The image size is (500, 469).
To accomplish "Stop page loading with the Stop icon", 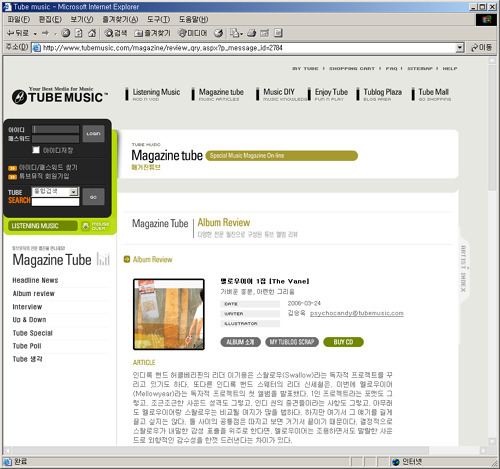I will [x=66, y=33].
